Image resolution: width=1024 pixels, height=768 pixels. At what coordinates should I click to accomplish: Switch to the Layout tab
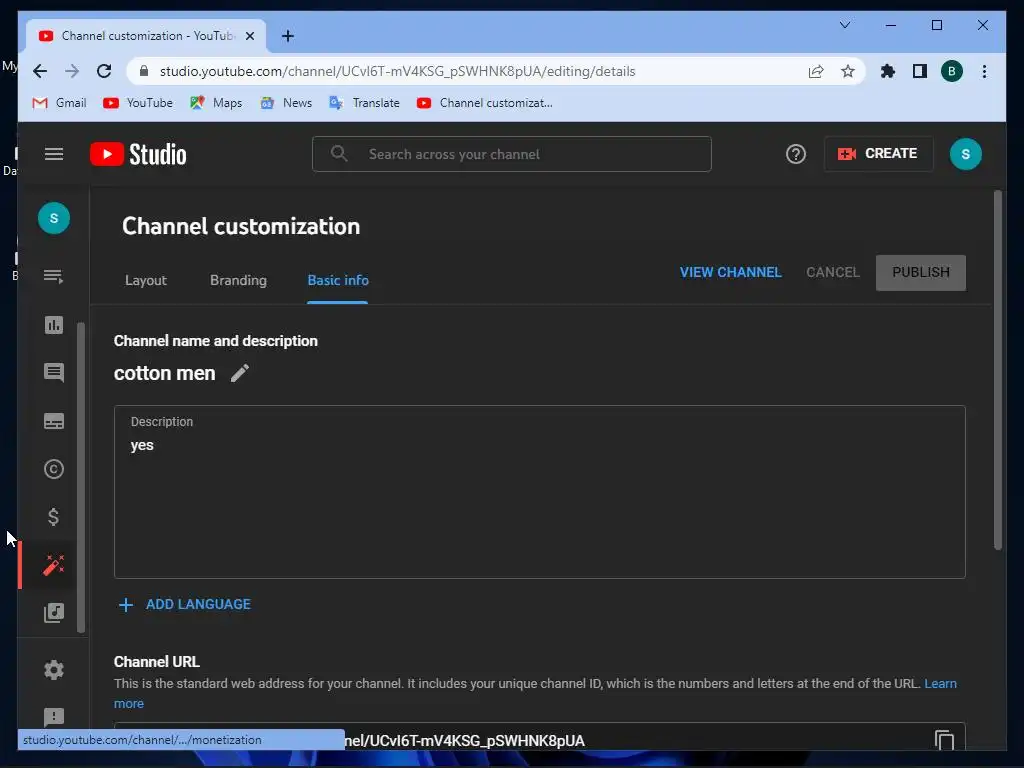point(146,280)
